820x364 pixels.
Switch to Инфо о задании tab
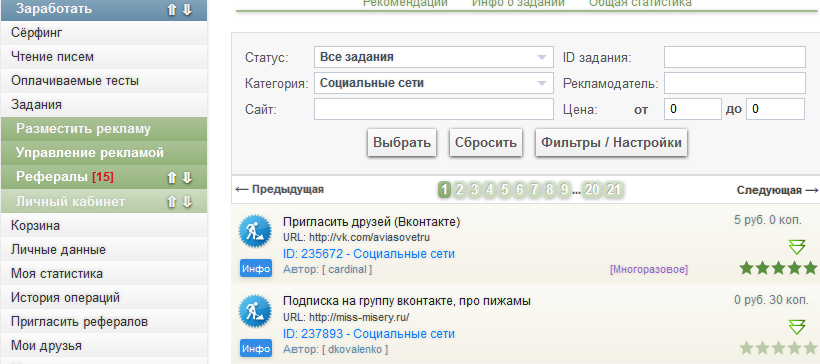click(x=518, y=3)
